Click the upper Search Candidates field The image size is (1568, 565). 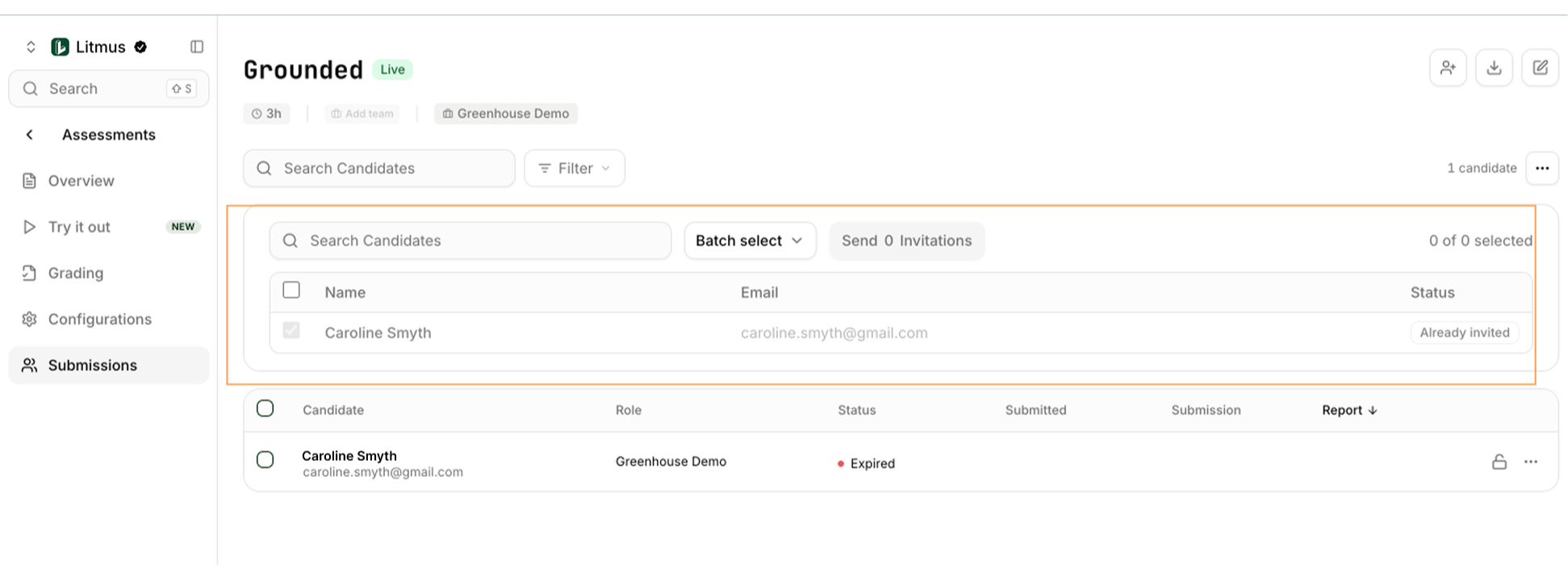click(x=379, y=168)
